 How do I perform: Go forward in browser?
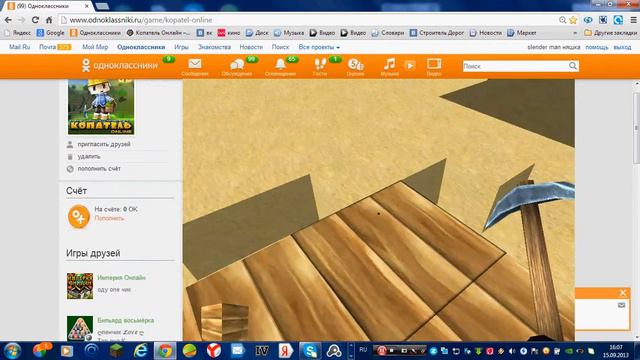tap(22, 20)
